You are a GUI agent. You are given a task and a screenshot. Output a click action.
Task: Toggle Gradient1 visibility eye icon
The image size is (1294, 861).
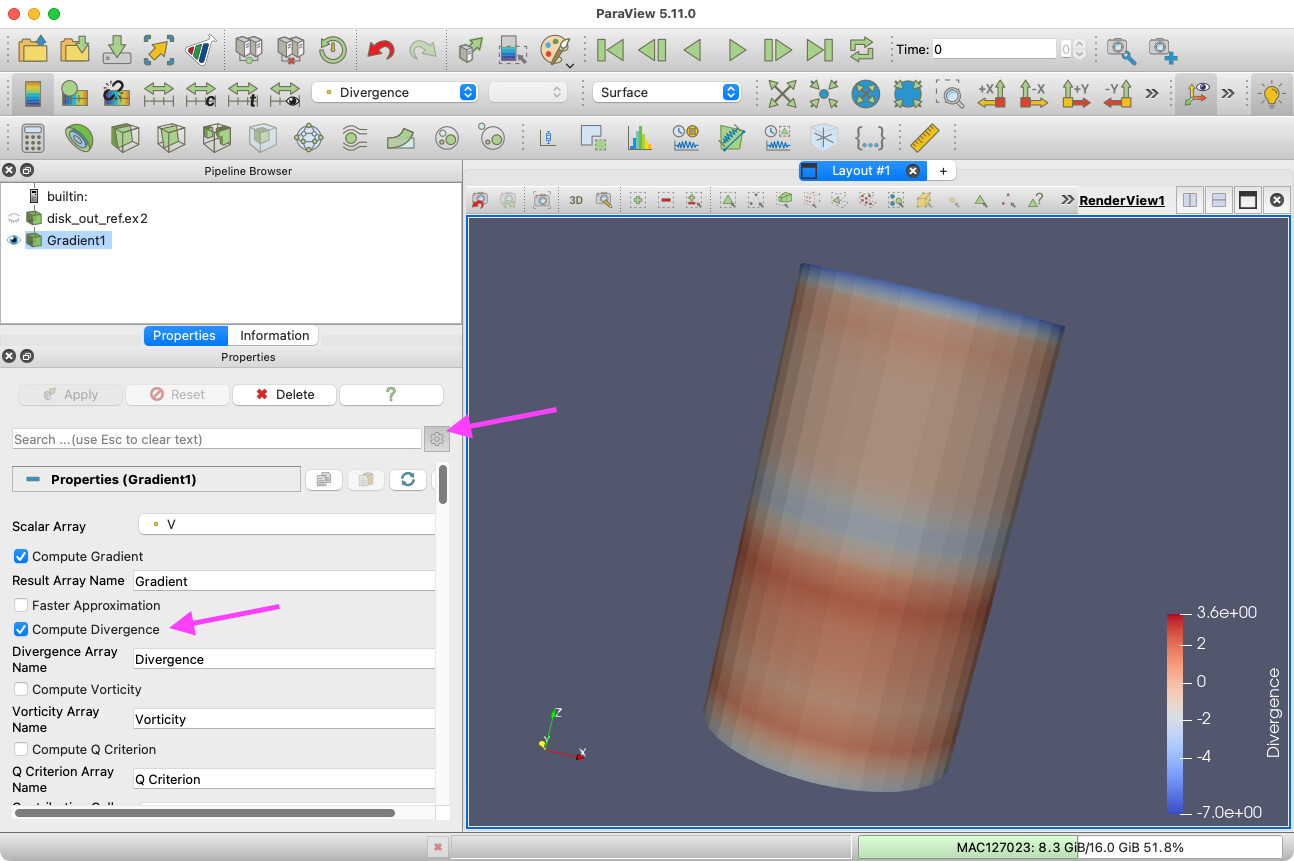tap(14, 240)
